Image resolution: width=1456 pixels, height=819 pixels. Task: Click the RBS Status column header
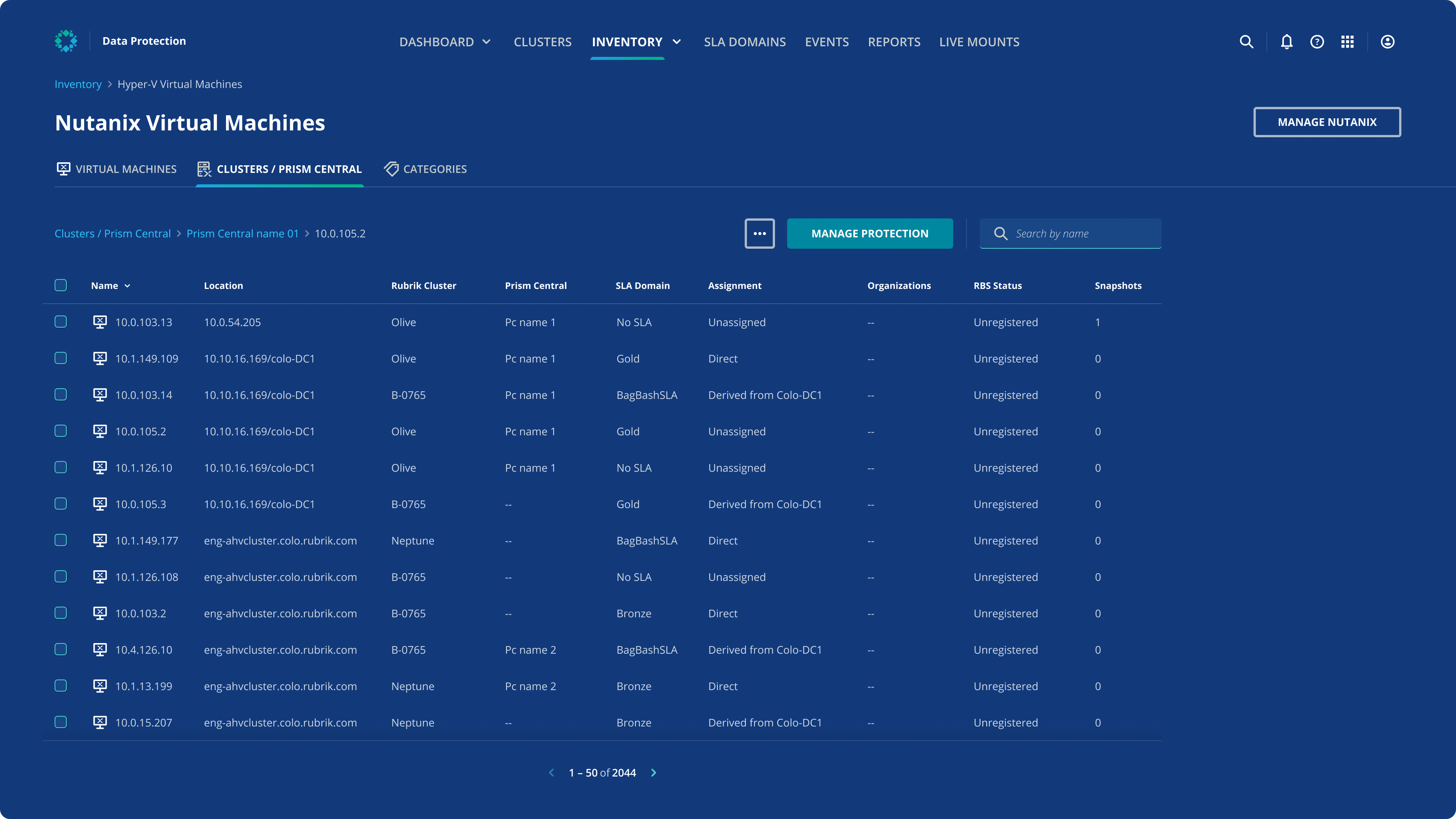[x=997, y=286]
